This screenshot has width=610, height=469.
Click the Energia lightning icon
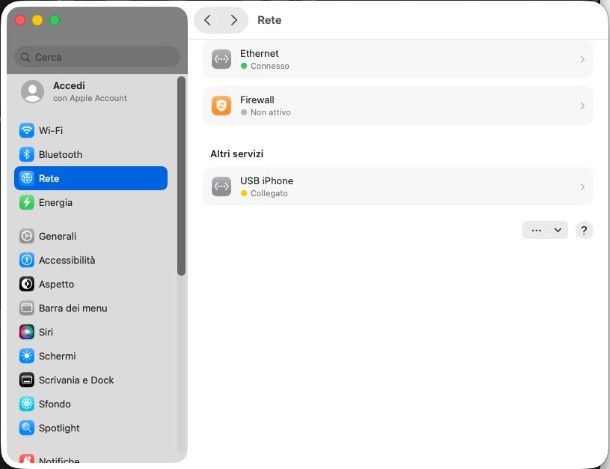pos(26,203)
